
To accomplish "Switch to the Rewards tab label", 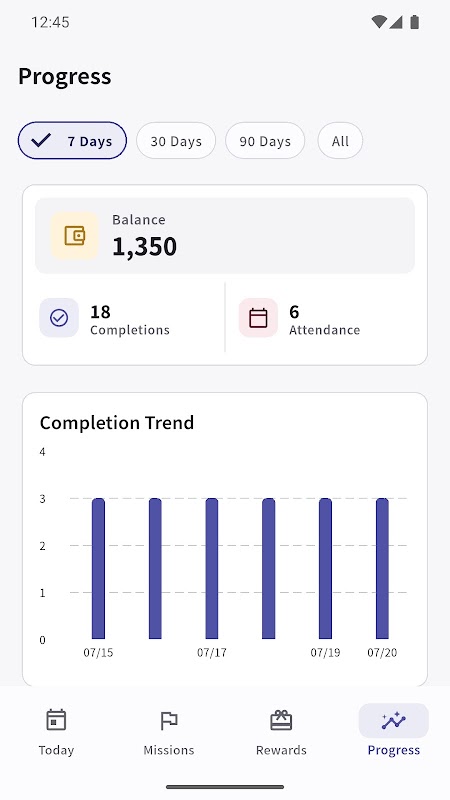I will [281, 750].
